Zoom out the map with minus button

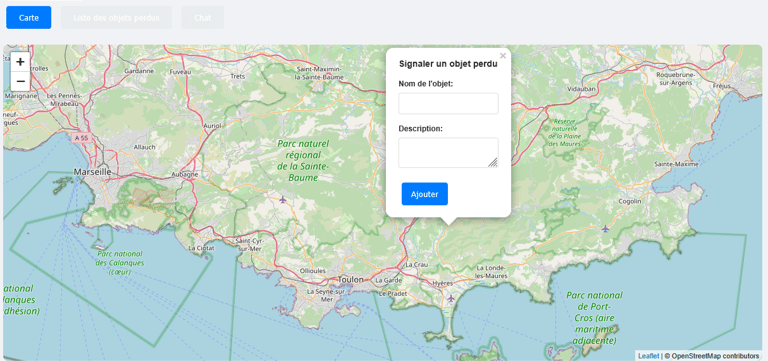pos(21,81)
